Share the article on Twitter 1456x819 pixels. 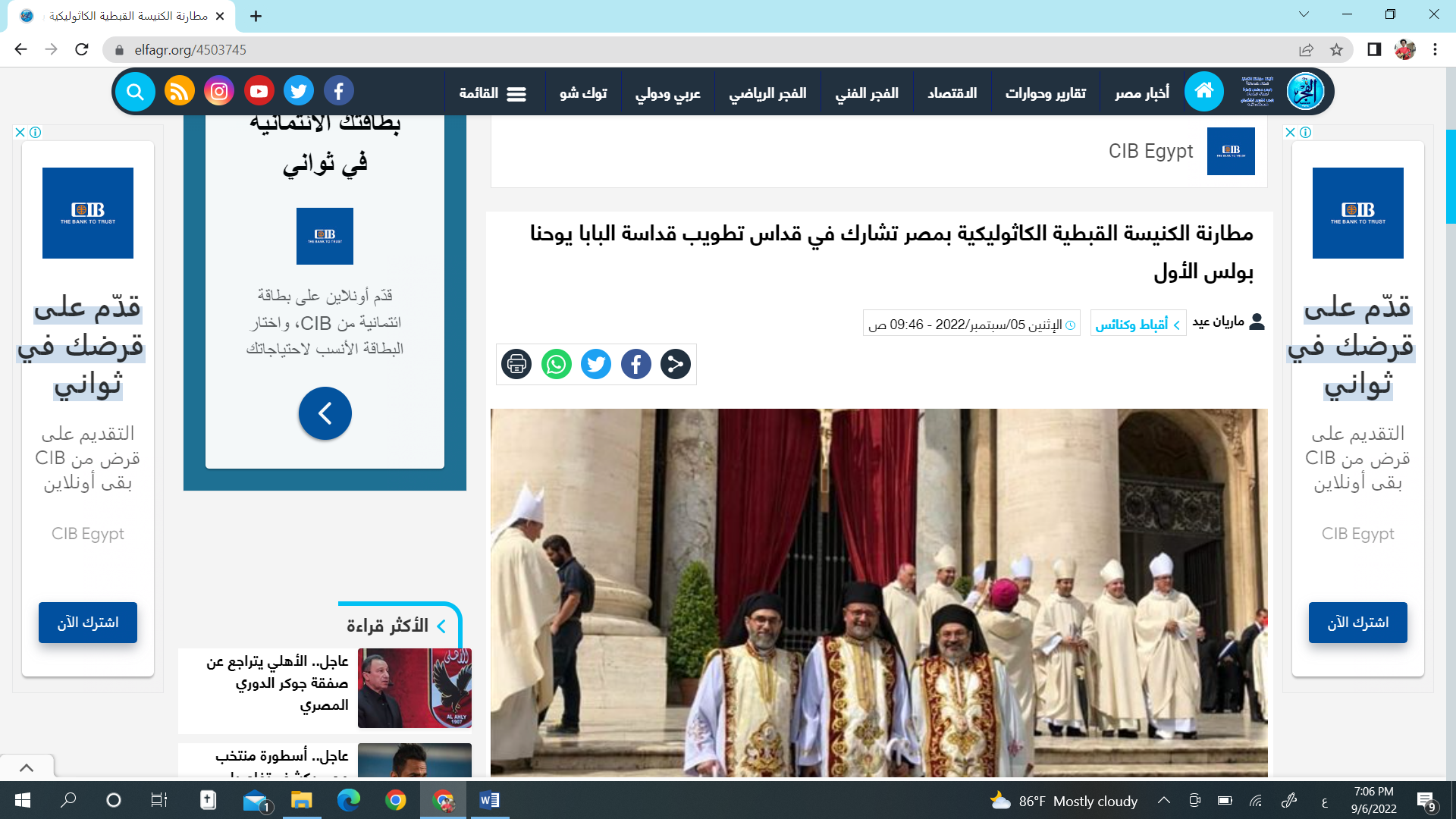click(596, 365)
